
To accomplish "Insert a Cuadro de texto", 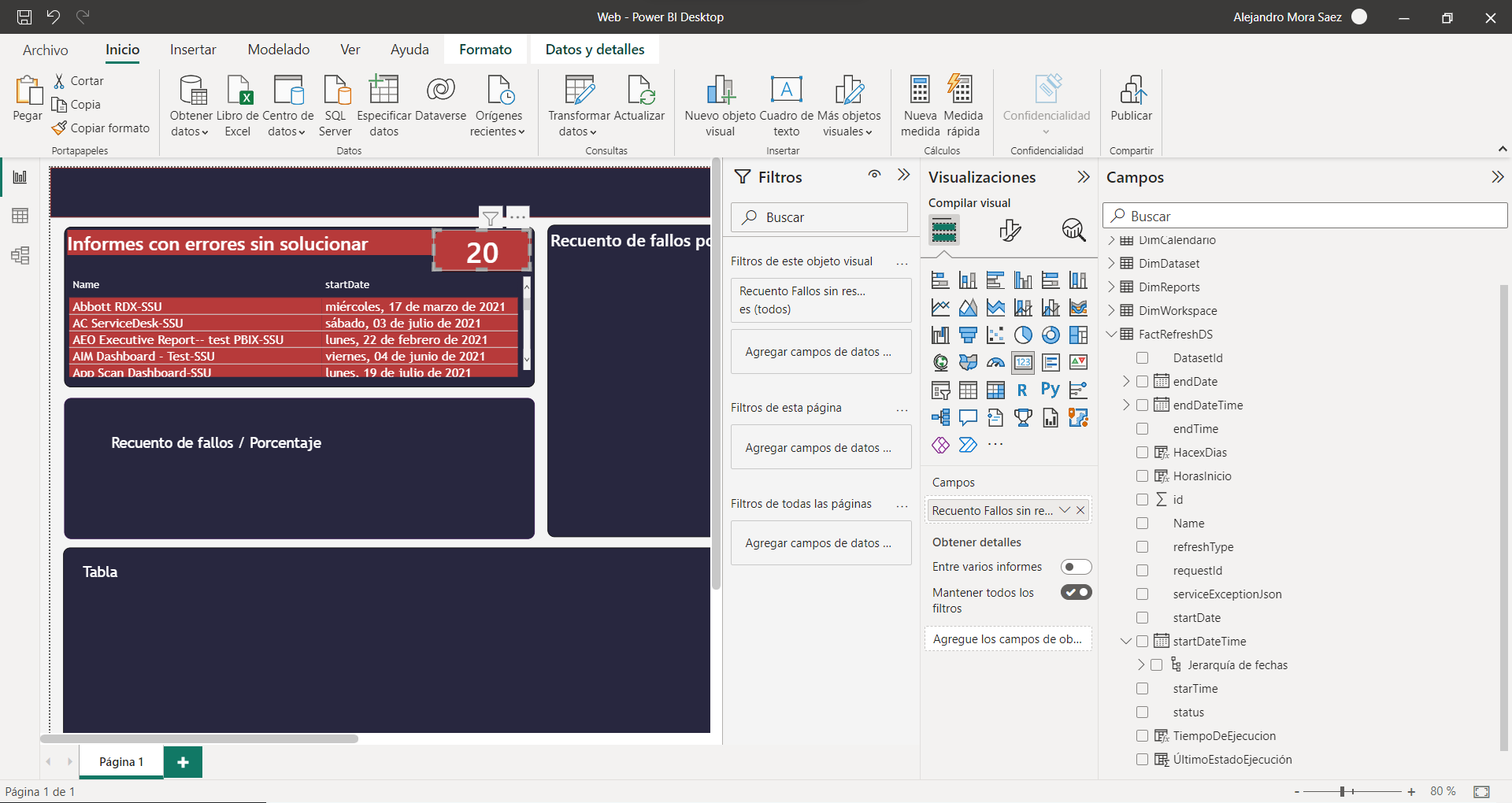I will pyautogui.click(x=786, y=91).
